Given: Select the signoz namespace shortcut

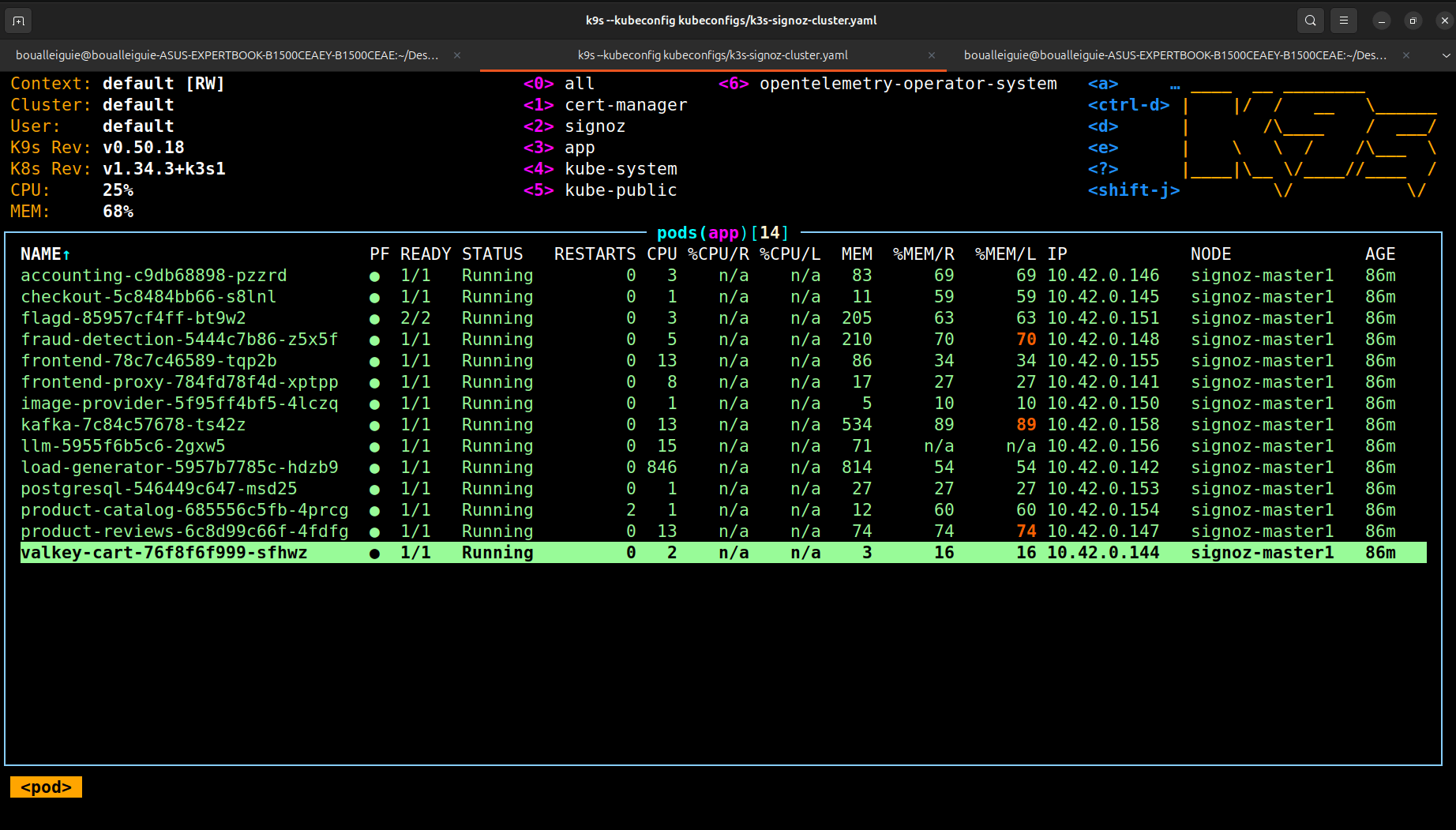Looking at the screenshot, I should tap(574, 126).
